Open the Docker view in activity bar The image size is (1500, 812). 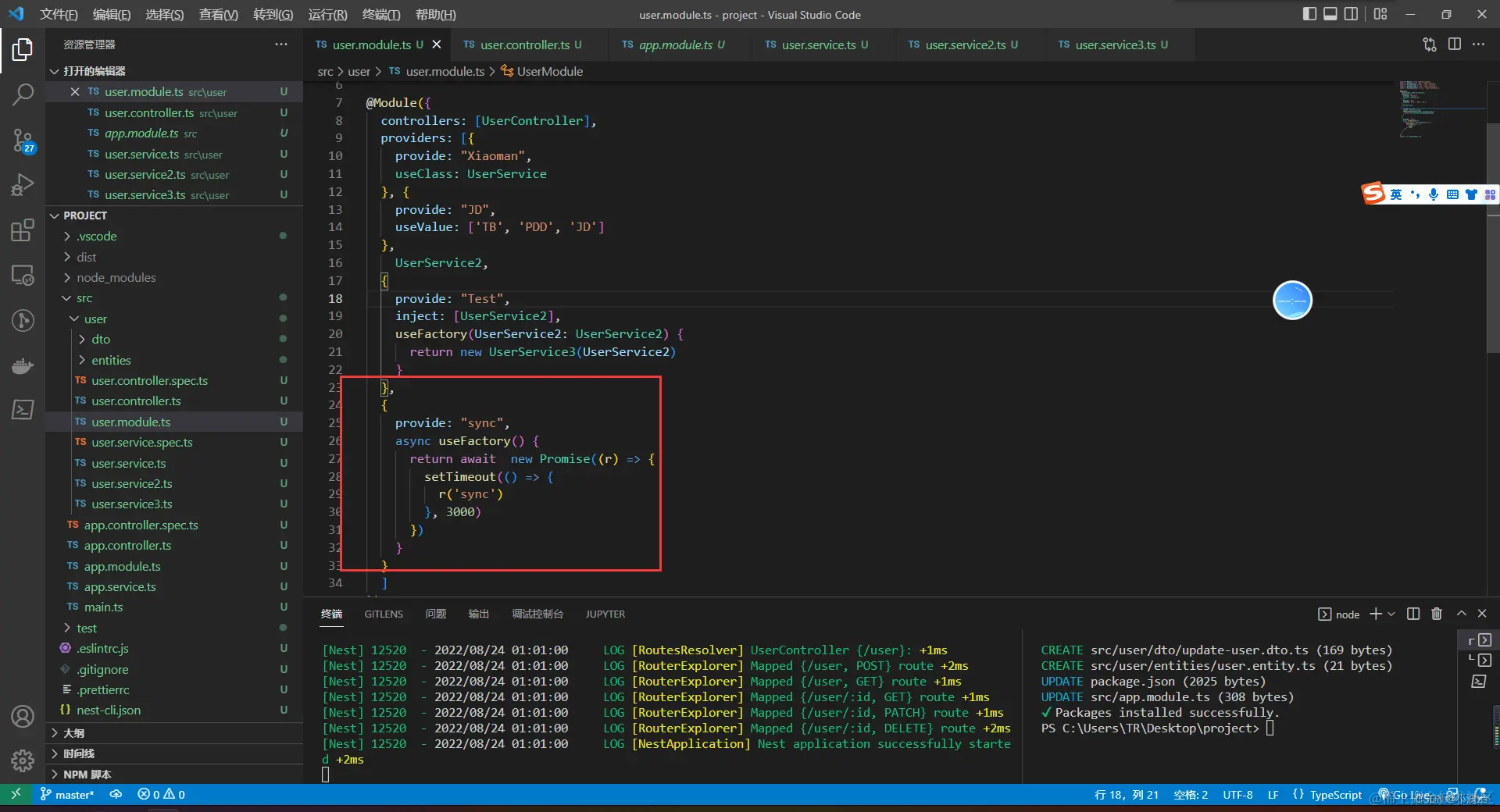click(23, 365)
